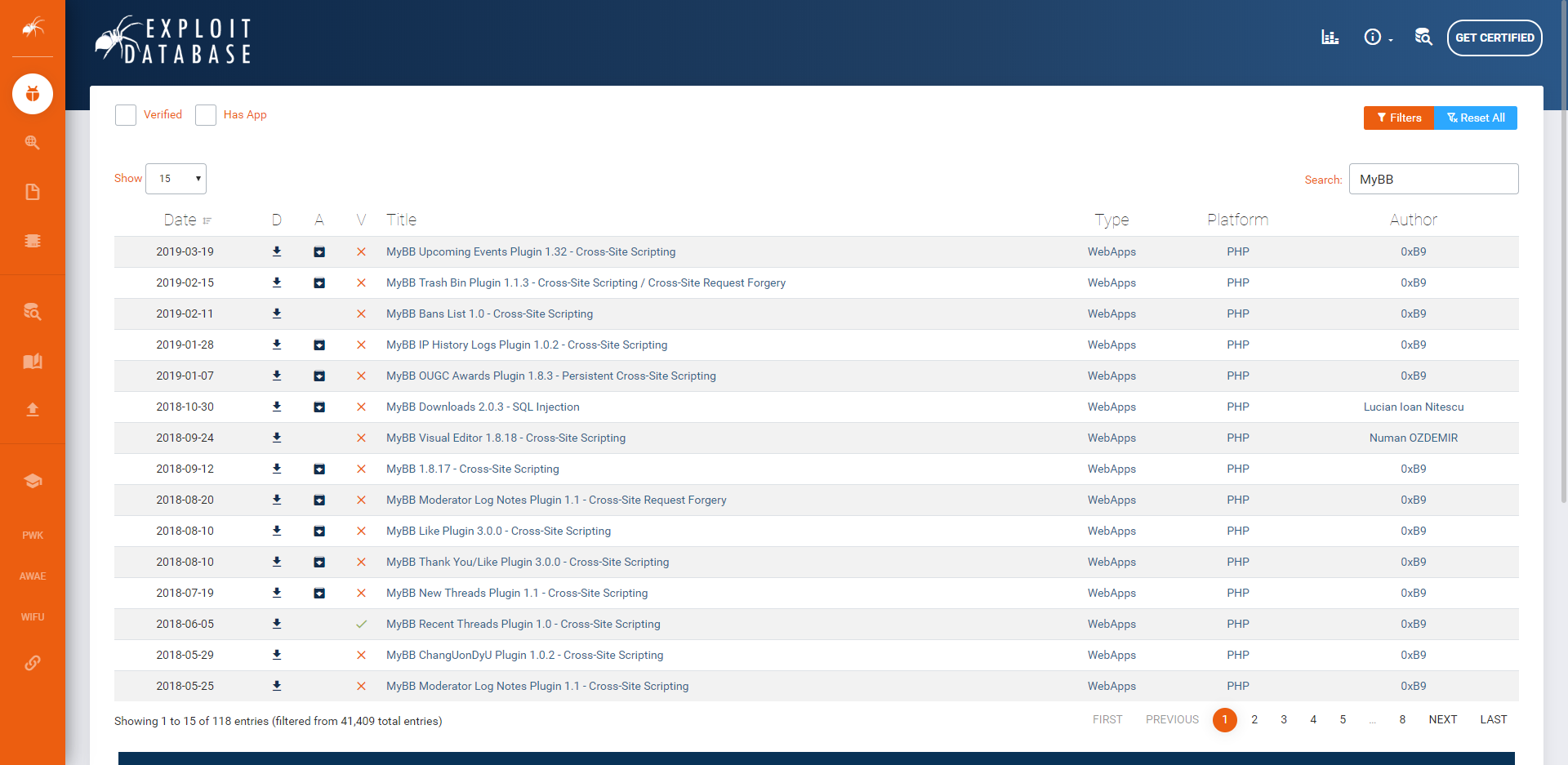Sort table by Date column

click(187, 220)
